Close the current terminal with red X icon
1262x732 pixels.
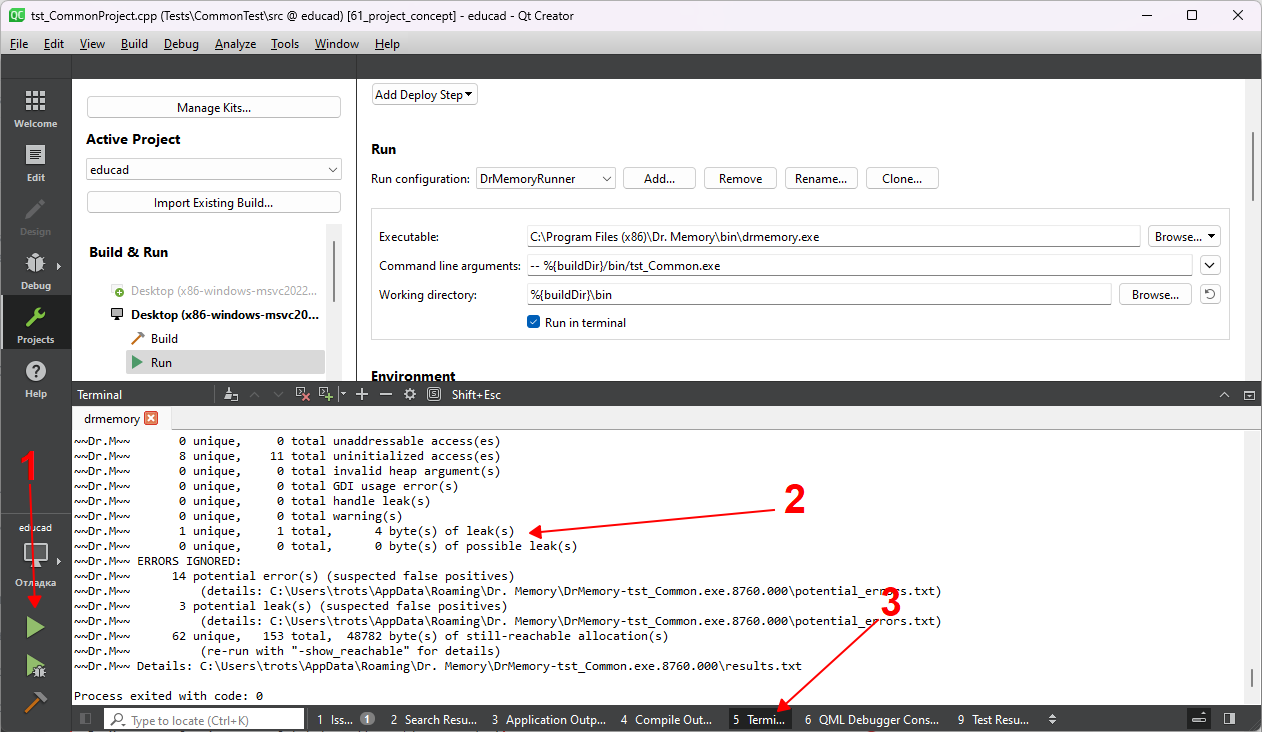[x=303, y=395]
